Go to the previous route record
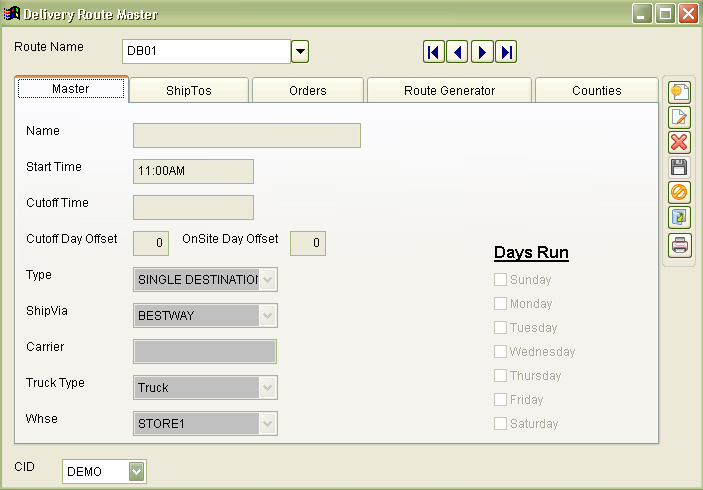 pos(457,52)
